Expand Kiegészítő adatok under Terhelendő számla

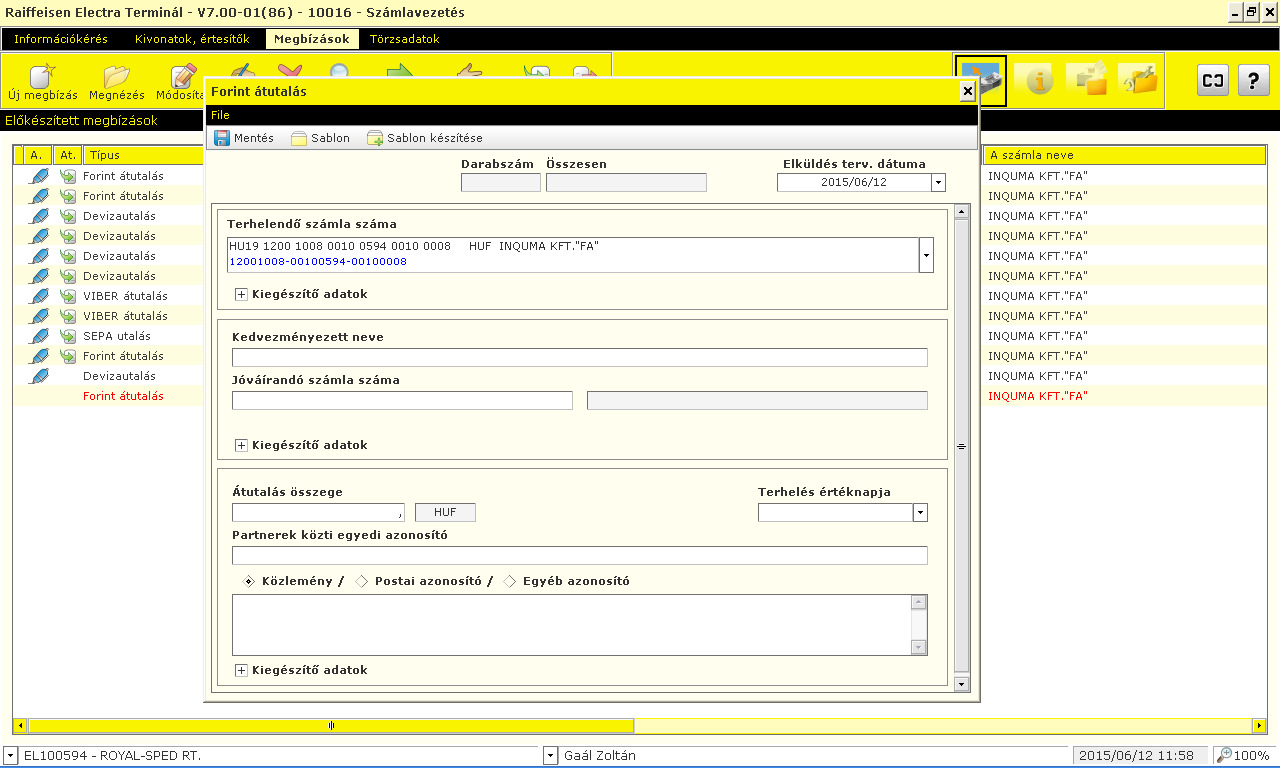pyautogui.click(x=241, y=295)
